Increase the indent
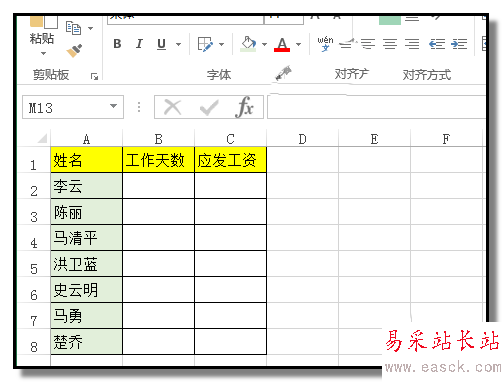 [x=459, y=44]
